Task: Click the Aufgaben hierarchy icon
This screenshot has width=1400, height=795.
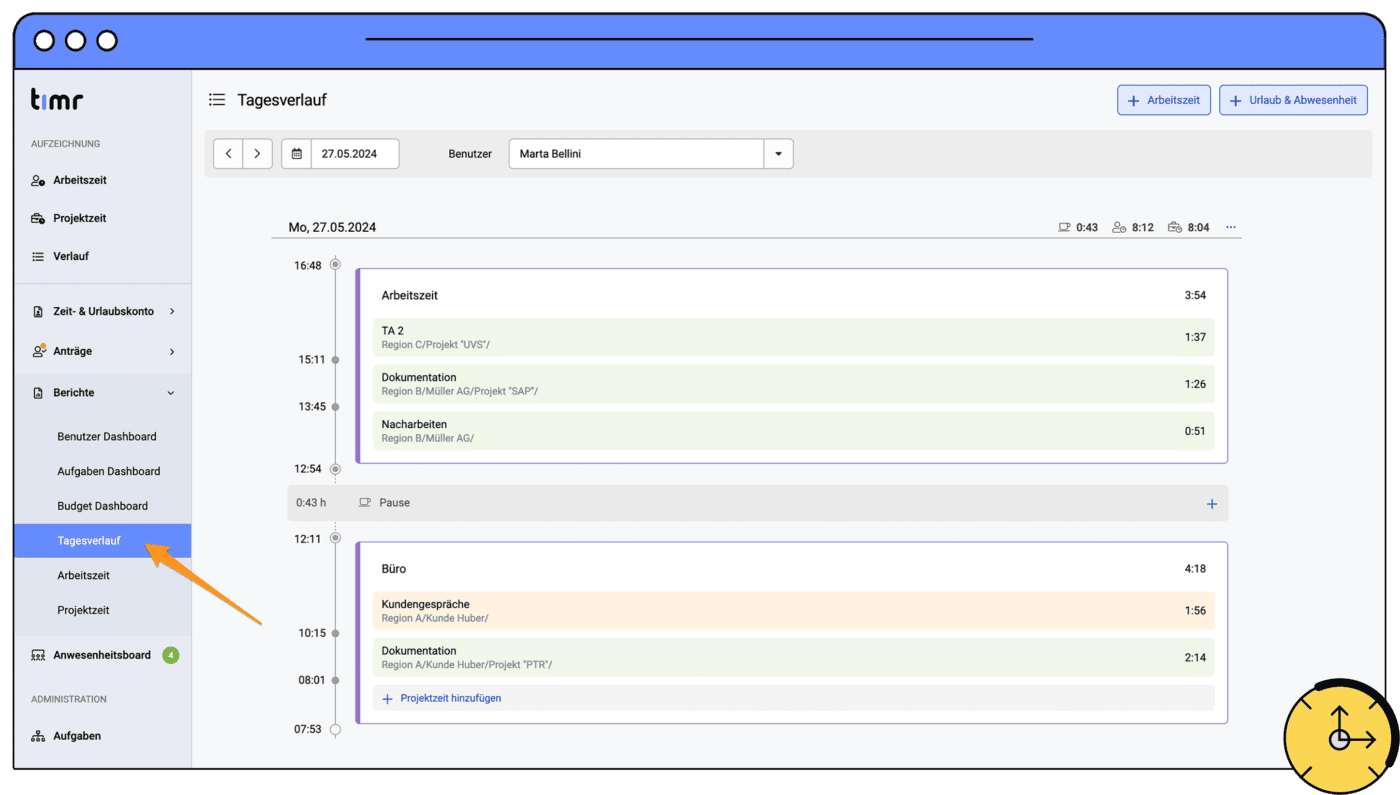Action: (x=38, y=736)
